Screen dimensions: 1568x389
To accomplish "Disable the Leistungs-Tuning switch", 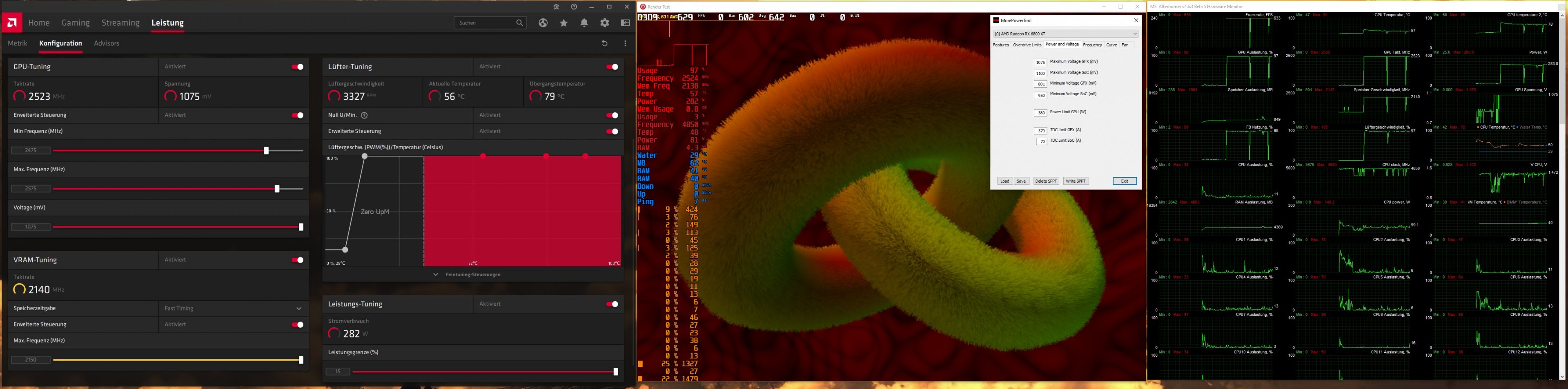I will click(x=612, y=304).
